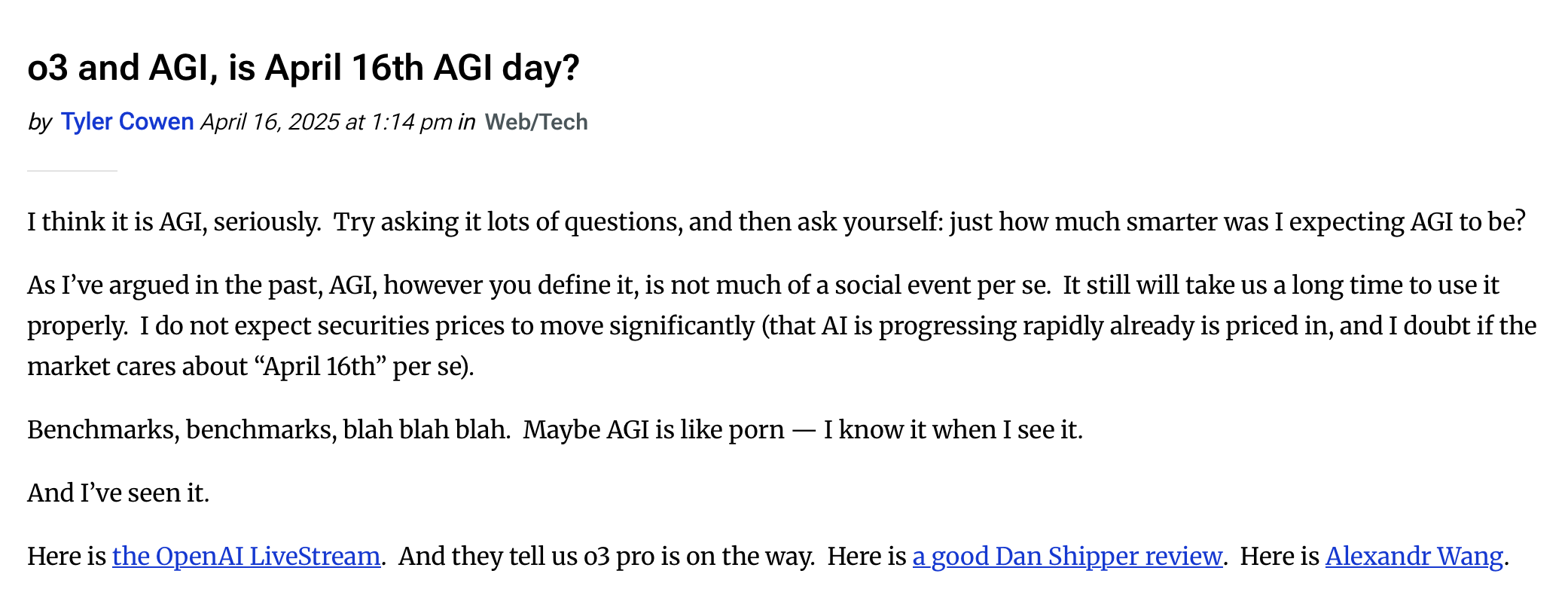Click the word 'by' before the author name
Screen dimensions: 1568x589
coord(40,122)
